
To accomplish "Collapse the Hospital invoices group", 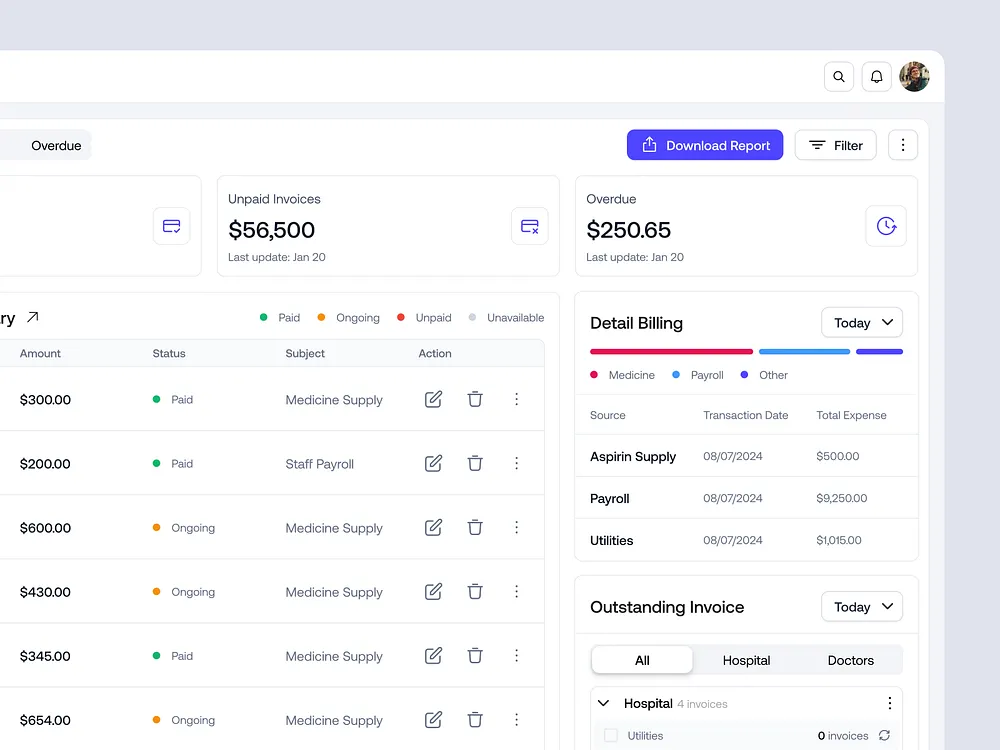I will 603,703.
